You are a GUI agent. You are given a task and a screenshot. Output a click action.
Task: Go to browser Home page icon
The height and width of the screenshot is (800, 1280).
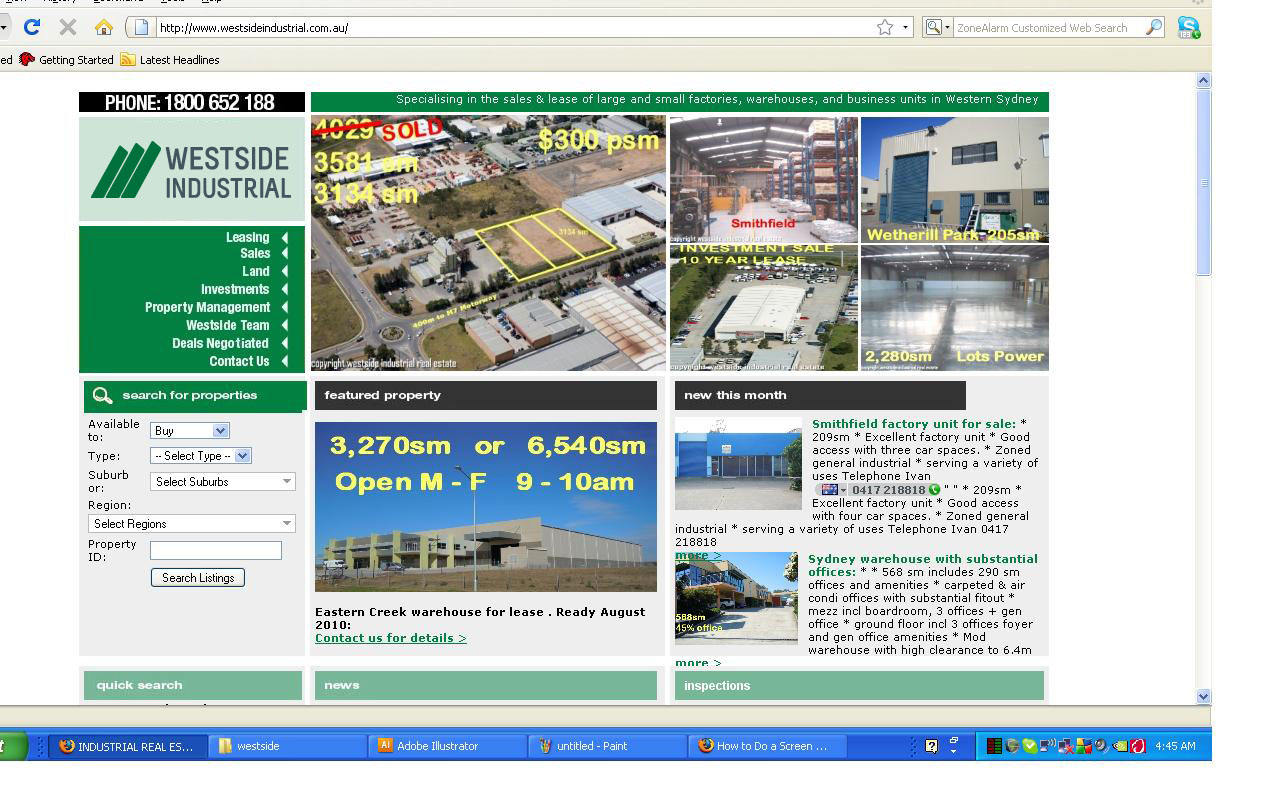coord(104,27)
